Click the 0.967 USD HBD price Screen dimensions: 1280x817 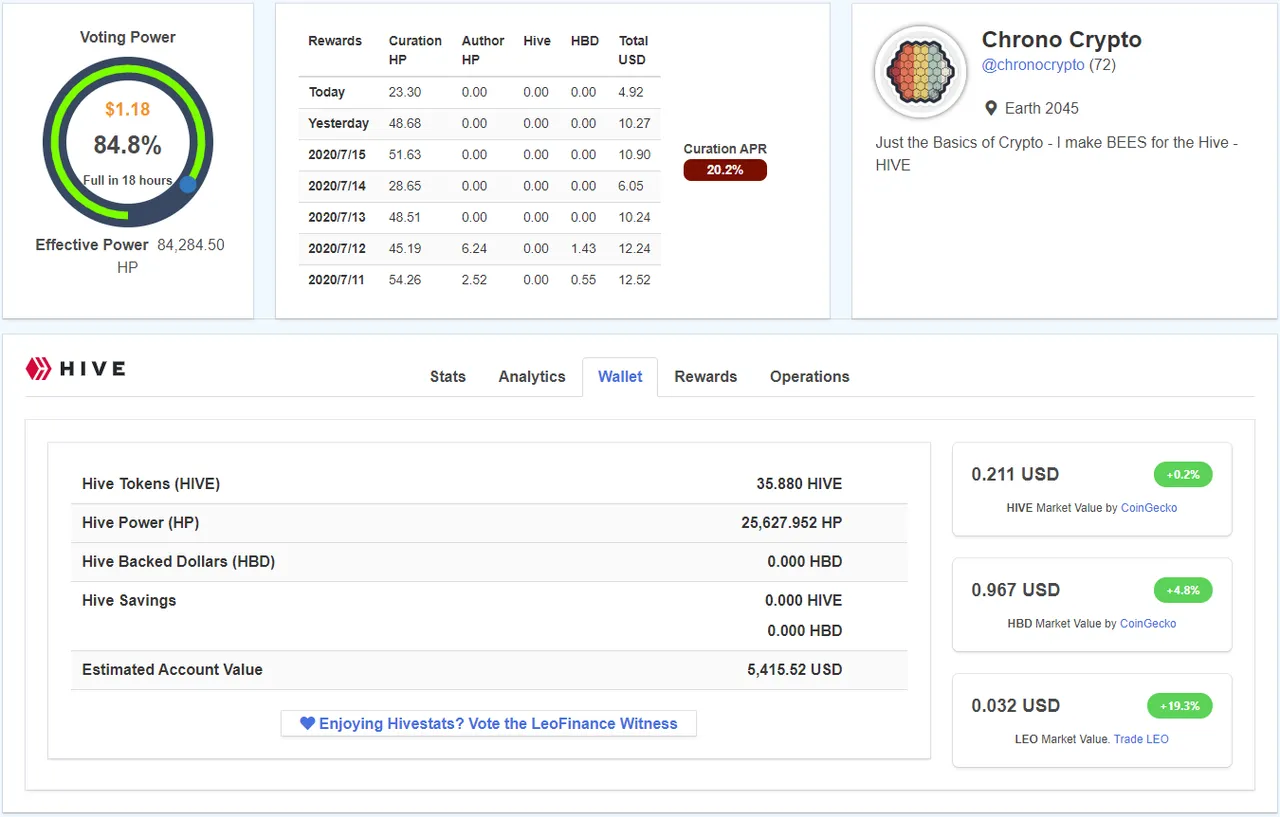tap(1015, 590)
